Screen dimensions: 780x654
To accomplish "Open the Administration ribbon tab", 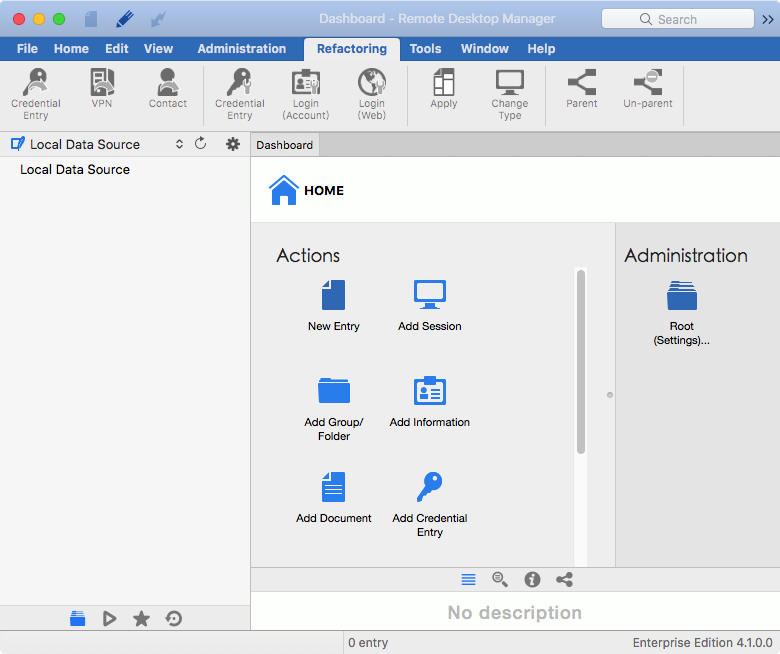I will (x=242, y=49).
